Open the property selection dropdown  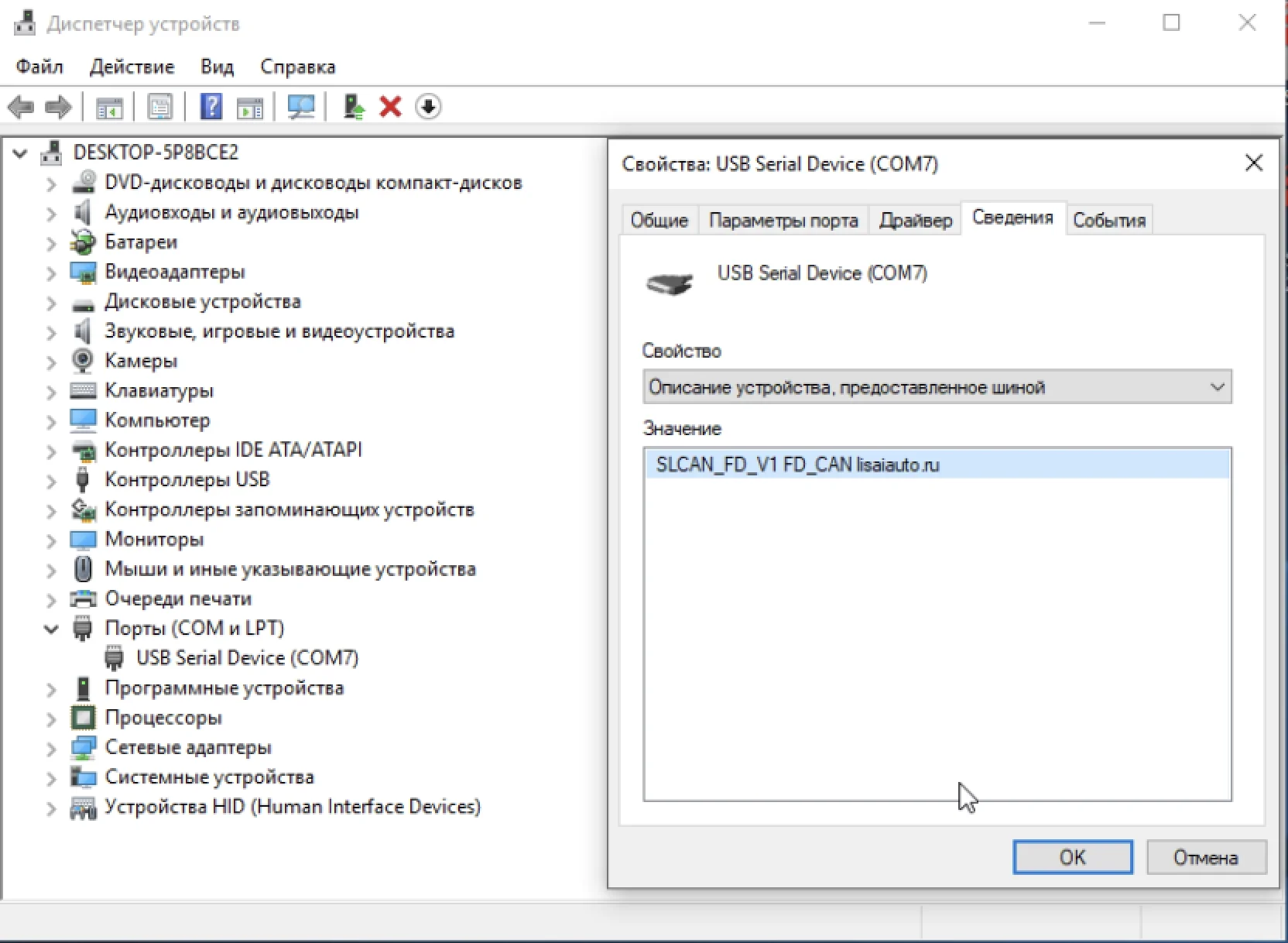tap(937, 387)
